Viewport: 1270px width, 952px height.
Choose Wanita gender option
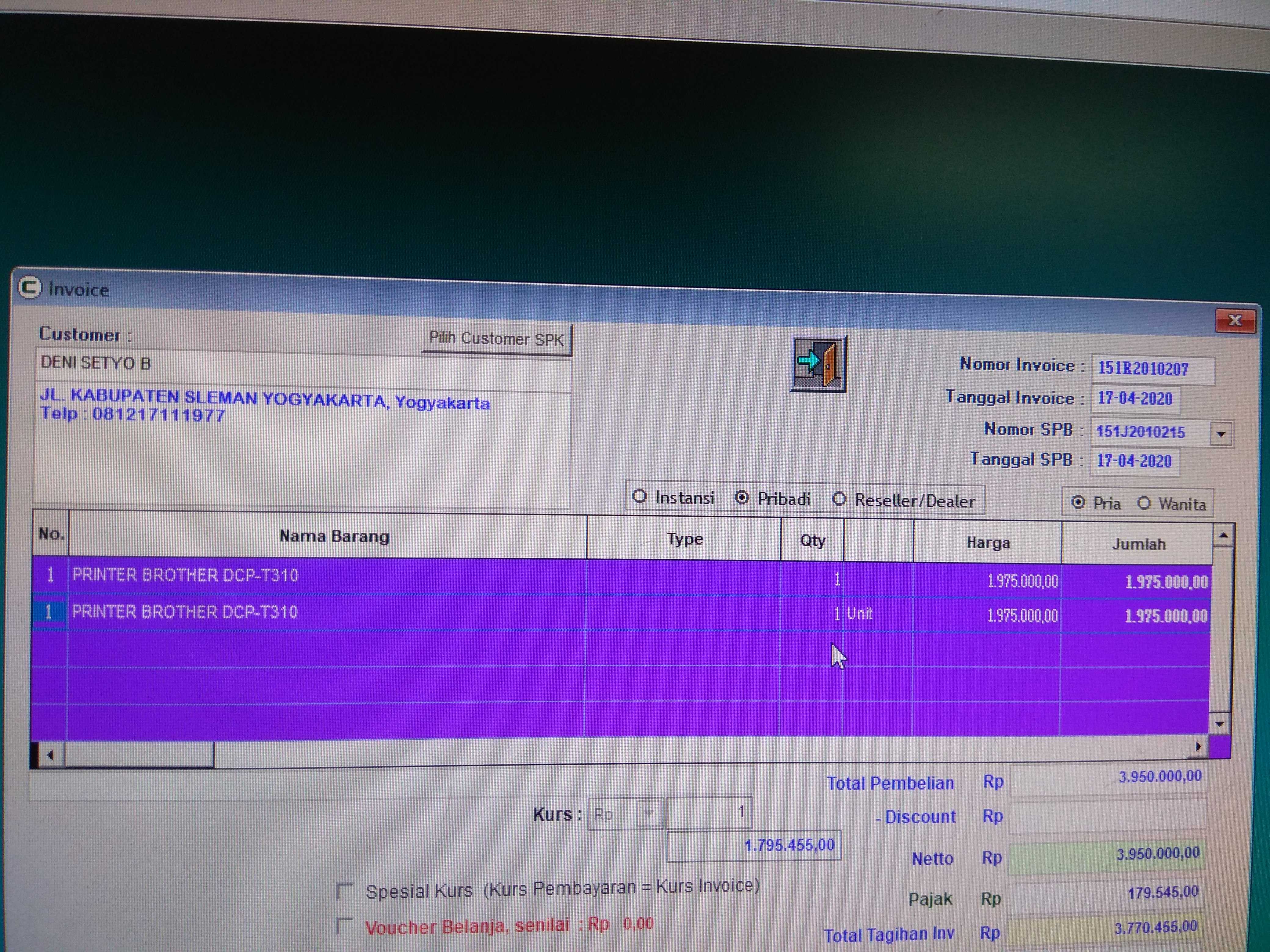point(1144,503)
